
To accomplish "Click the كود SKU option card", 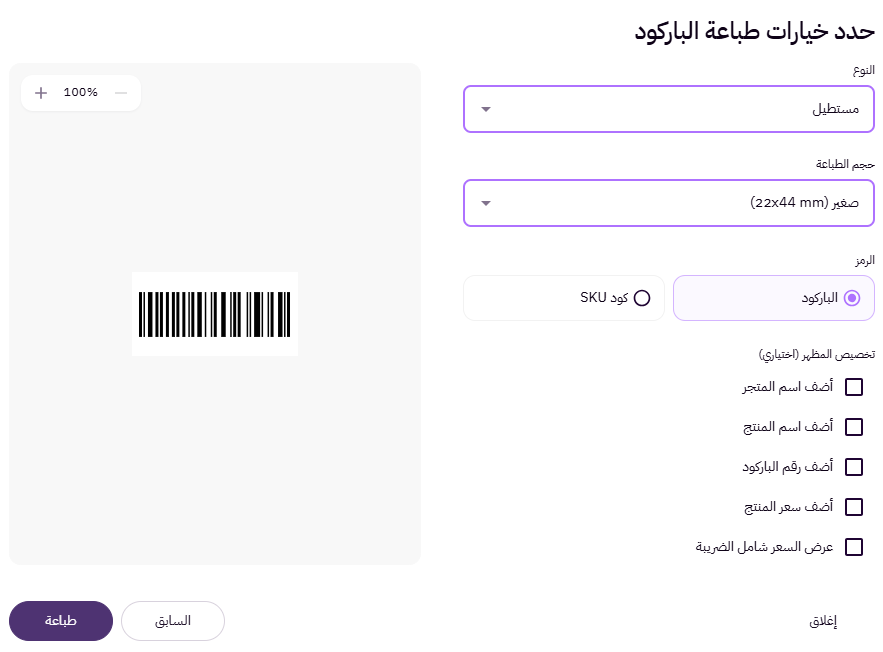I will [563, 297].
